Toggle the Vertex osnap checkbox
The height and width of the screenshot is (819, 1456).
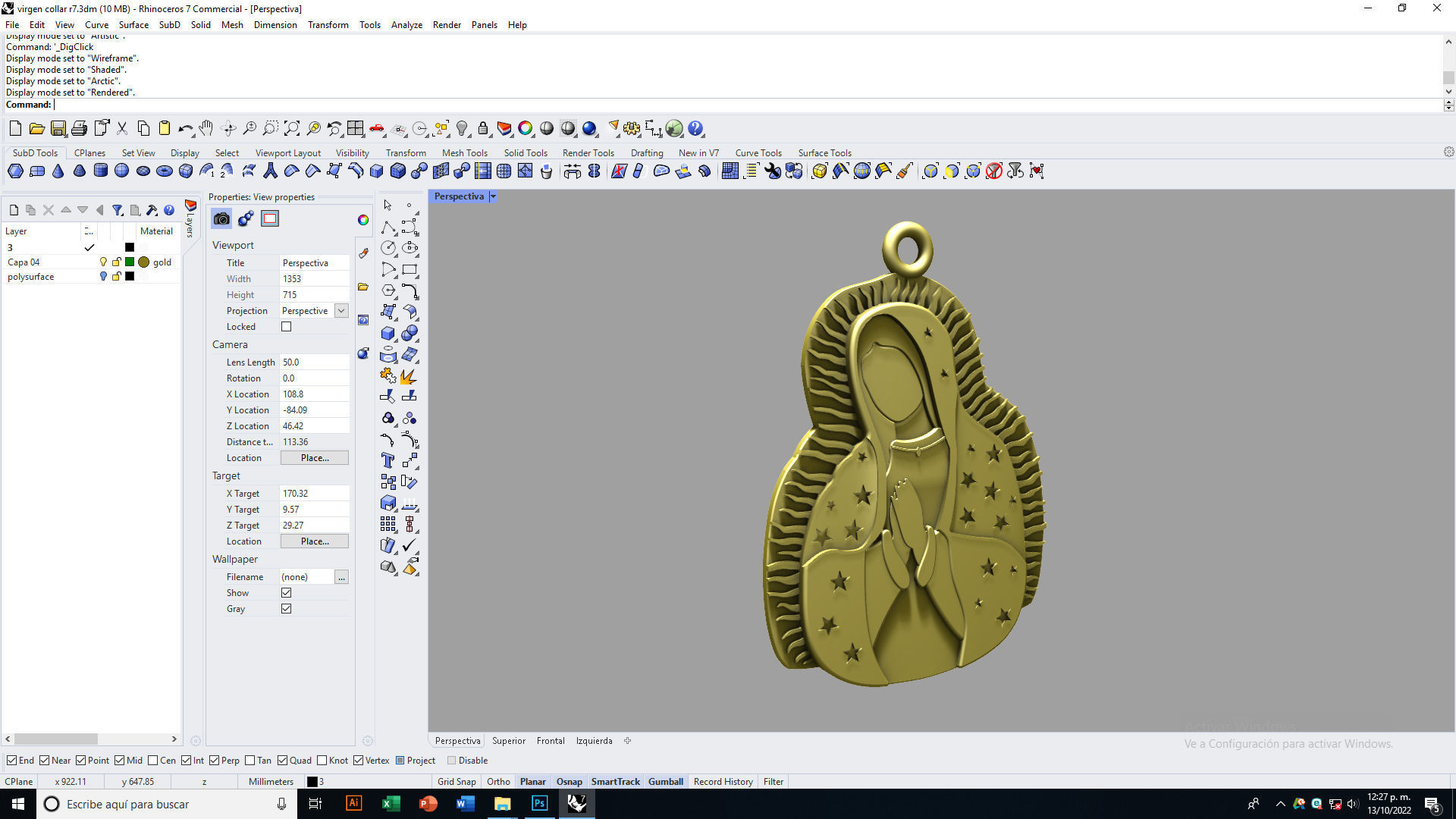point(358,761)
